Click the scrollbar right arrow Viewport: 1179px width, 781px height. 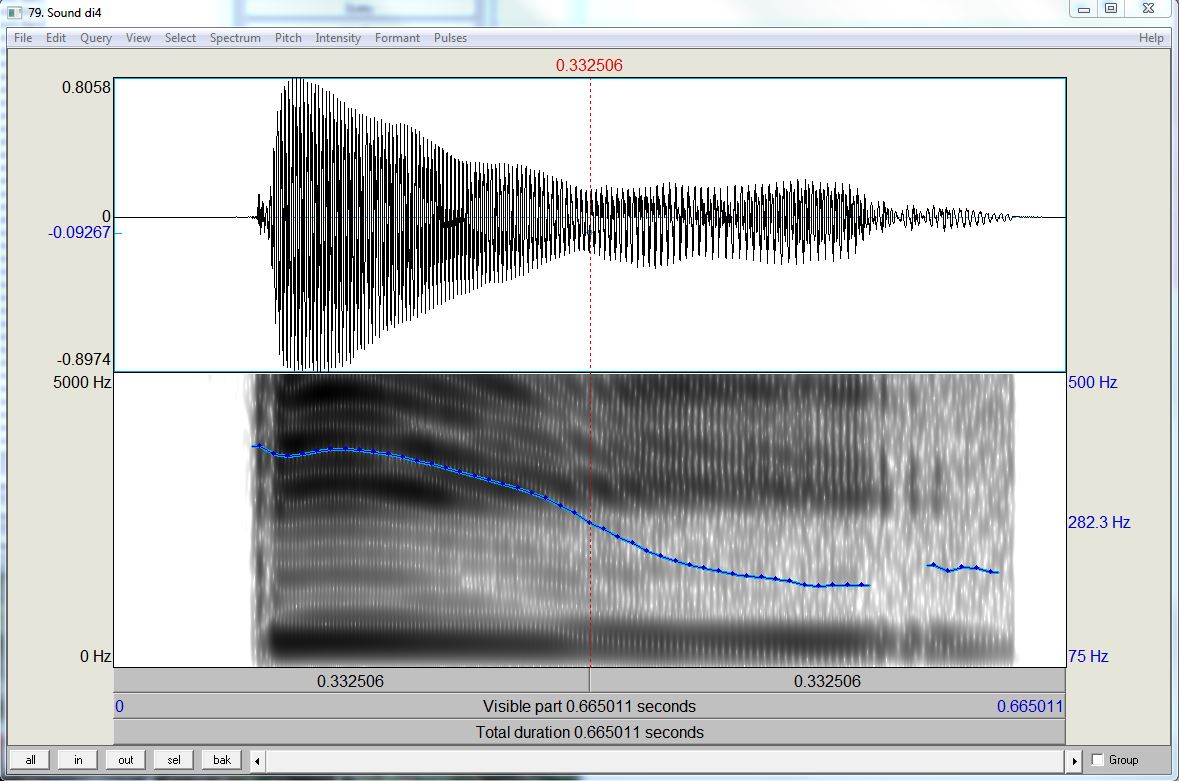coord(1074,761)
